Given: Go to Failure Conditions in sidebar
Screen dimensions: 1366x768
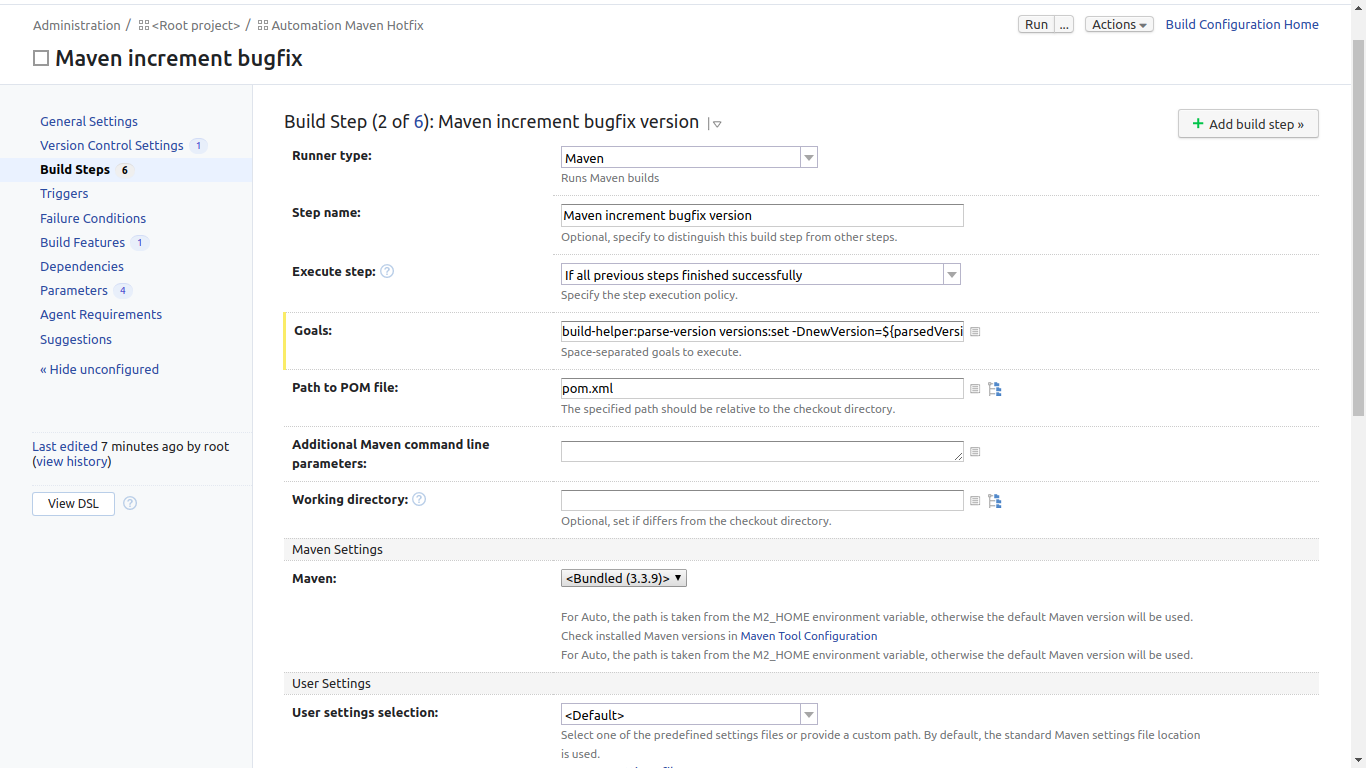Looking at the screenshot, I should click(93, 218).
